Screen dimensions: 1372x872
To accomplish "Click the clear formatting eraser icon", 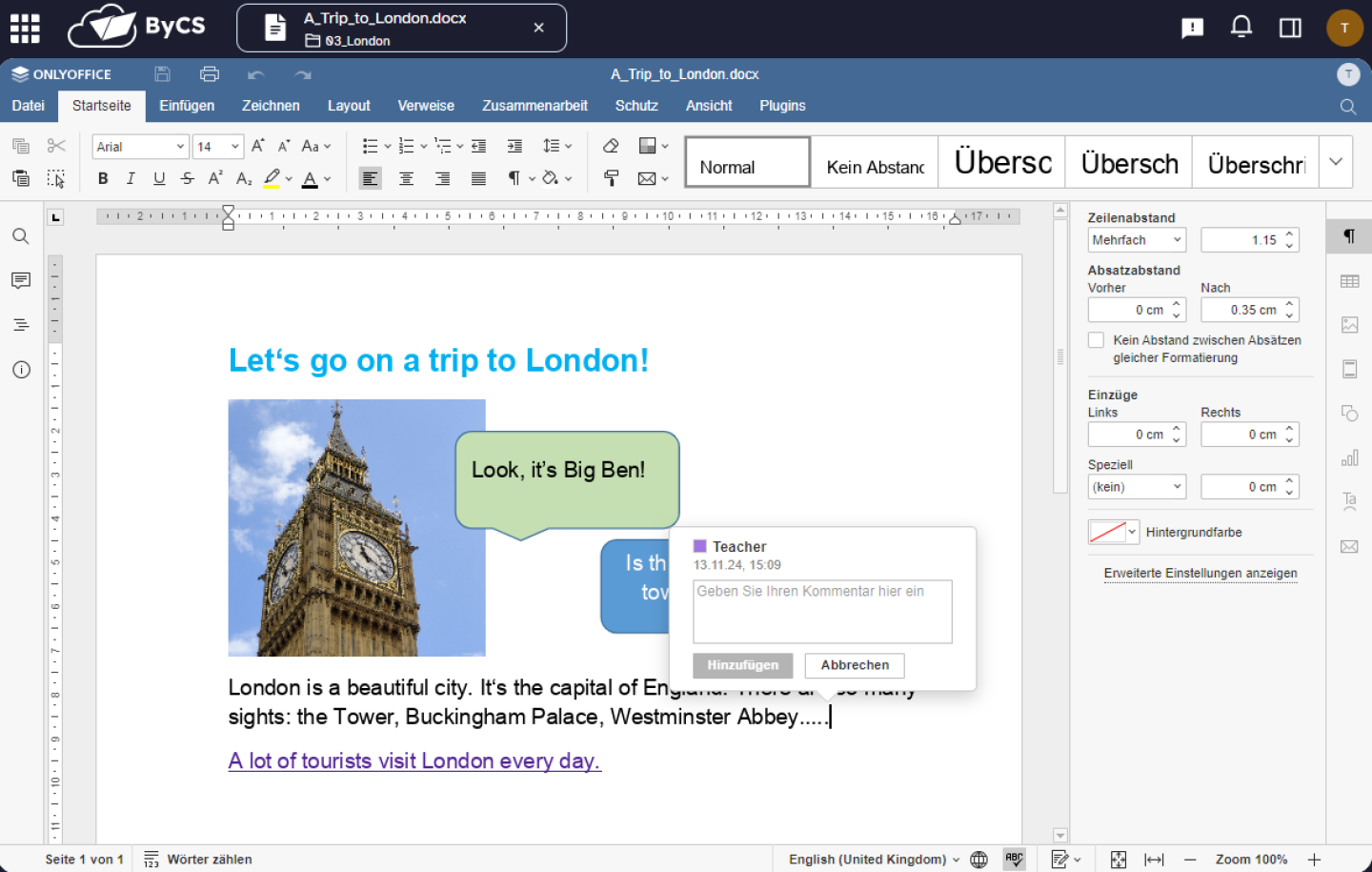I will 611,146.
